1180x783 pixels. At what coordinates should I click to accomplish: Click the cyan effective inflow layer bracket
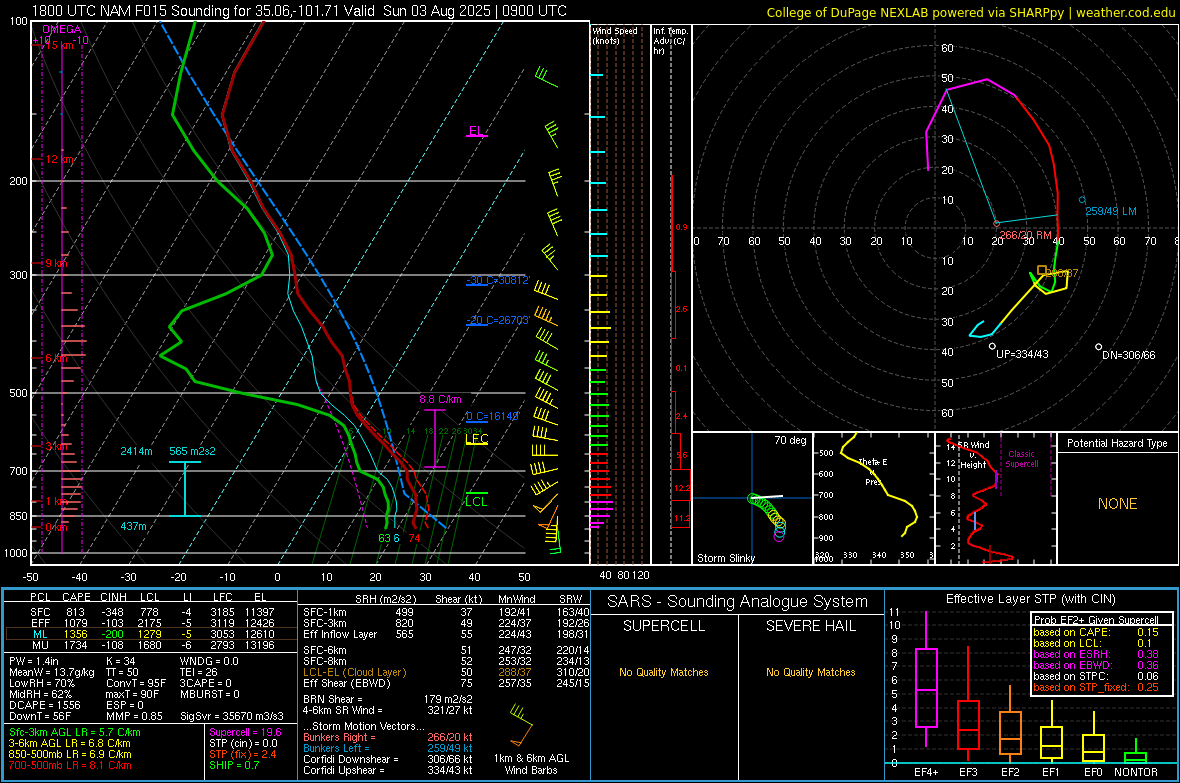tap(184, 489)
